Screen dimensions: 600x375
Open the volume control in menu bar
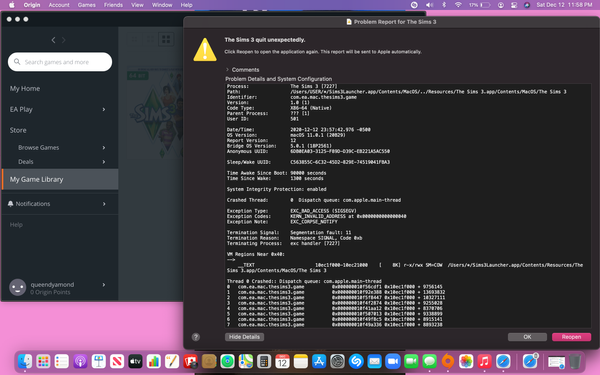click(x=429, y=5)
